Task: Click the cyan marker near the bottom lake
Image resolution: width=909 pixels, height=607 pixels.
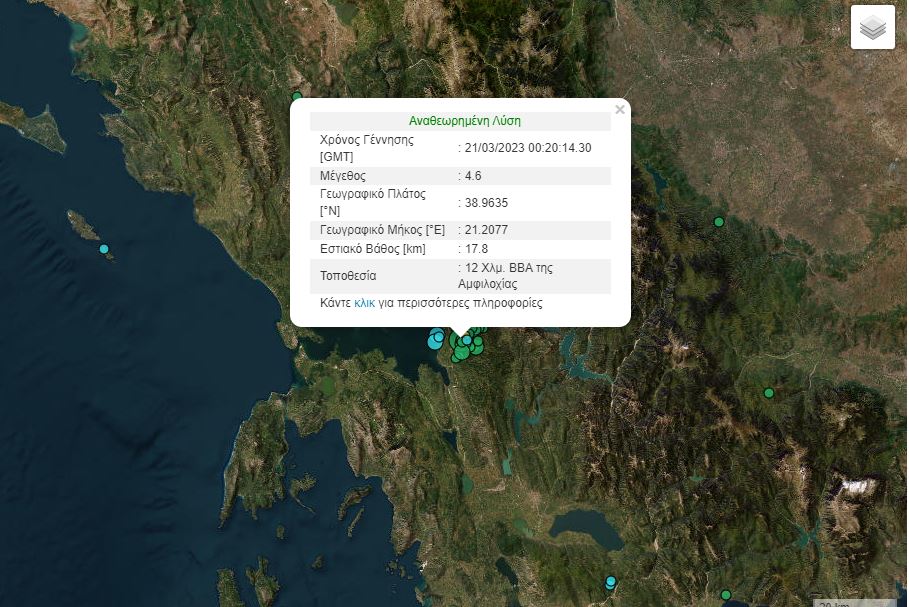Action: click(x=610, y=582)
